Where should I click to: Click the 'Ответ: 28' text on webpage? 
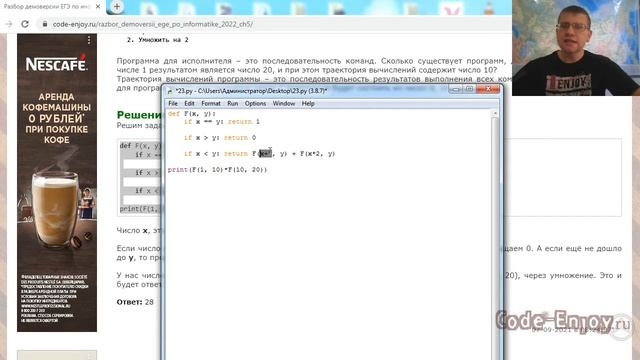[135, 302]
